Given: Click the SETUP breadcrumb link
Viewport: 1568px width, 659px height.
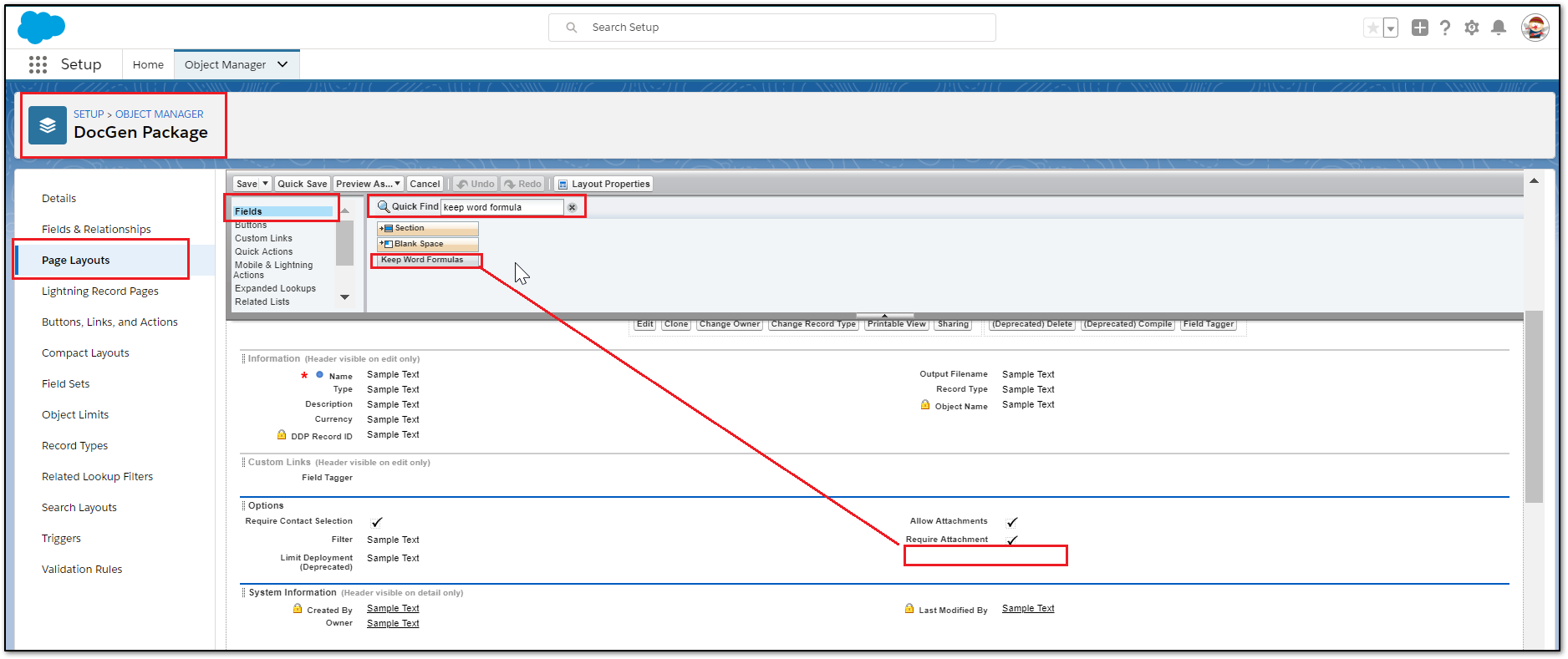Looking at the screenshot, I should coord(89,114).
